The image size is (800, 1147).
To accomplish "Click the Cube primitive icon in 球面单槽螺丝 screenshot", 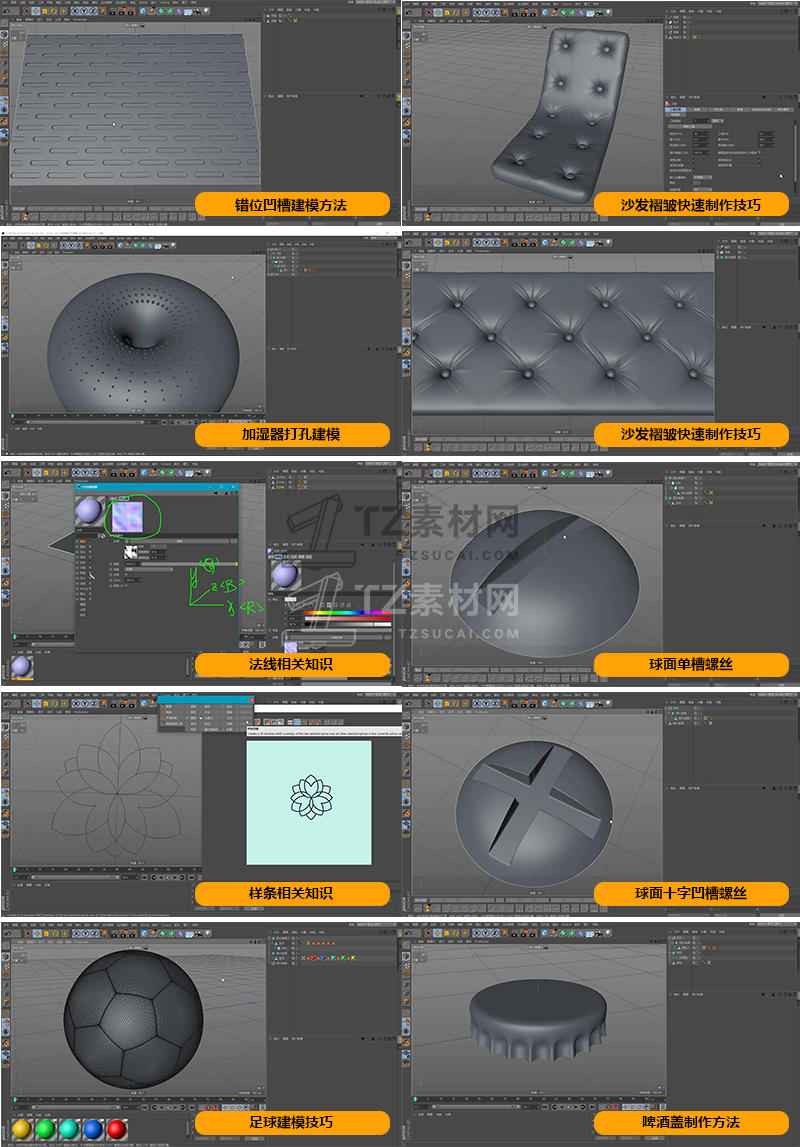I will coord(545,473).
